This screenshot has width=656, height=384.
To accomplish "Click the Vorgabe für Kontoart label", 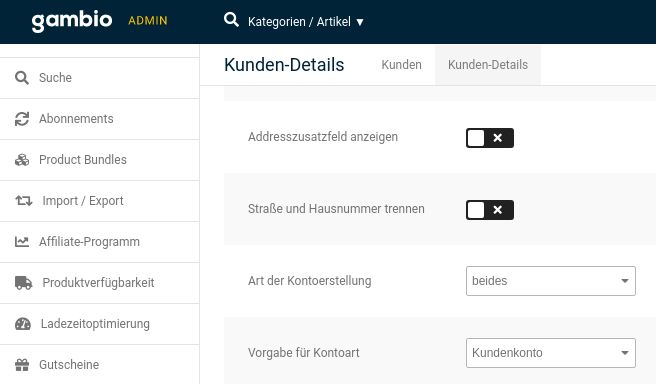I will [303, 353].
